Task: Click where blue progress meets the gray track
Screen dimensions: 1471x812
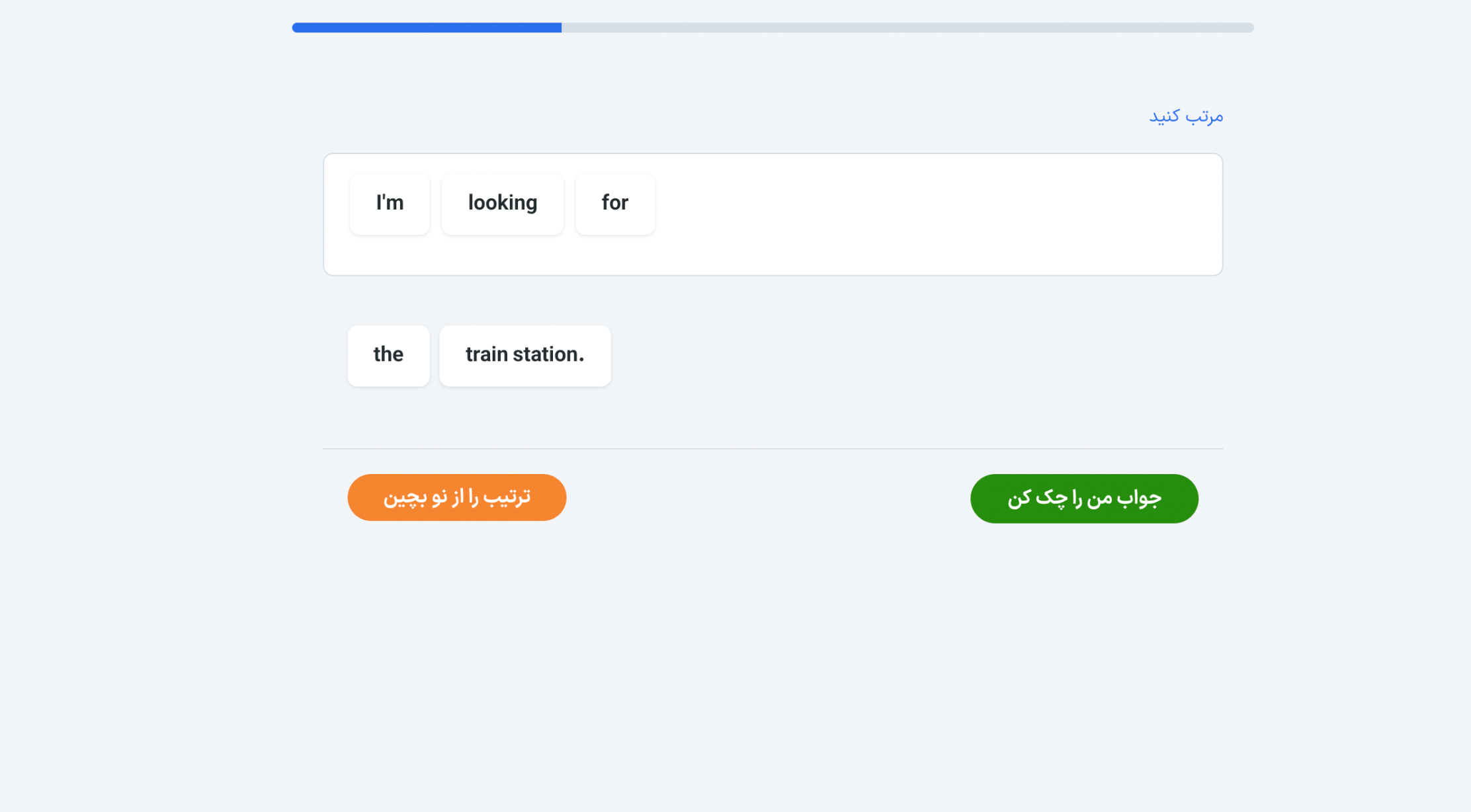Action: tap(562, 28)
